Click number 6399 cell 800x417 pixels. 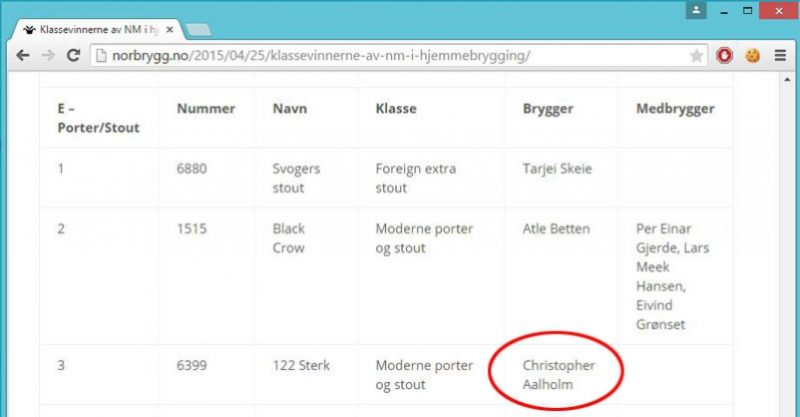(192, 365)
